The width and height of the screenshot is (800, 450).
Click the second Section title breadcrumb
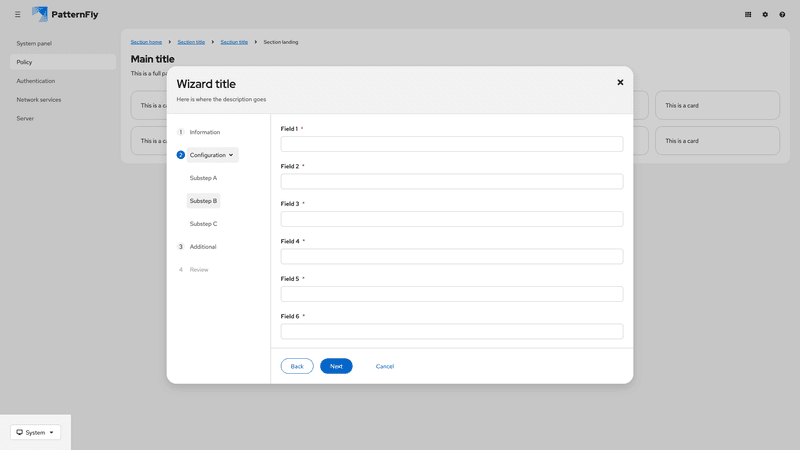[234, 42]
